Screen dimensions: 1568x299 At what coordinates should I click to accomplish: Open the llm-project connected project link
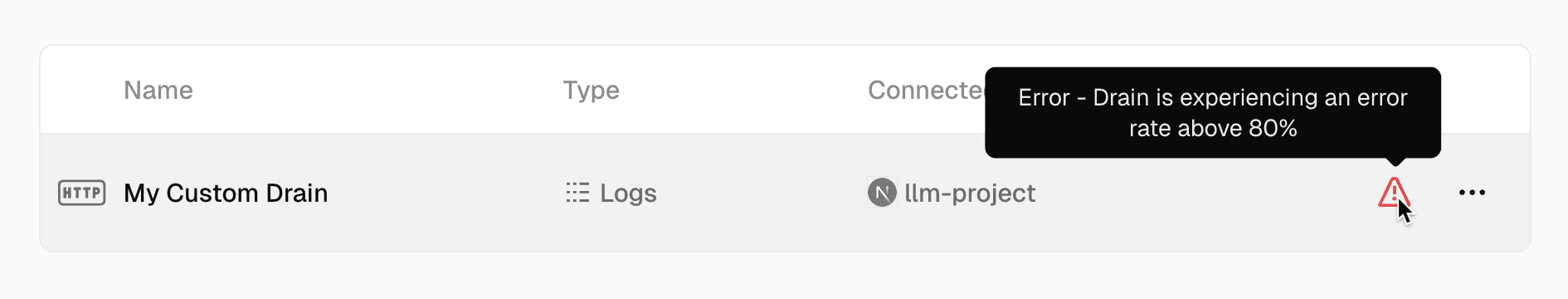click(970, 193)
